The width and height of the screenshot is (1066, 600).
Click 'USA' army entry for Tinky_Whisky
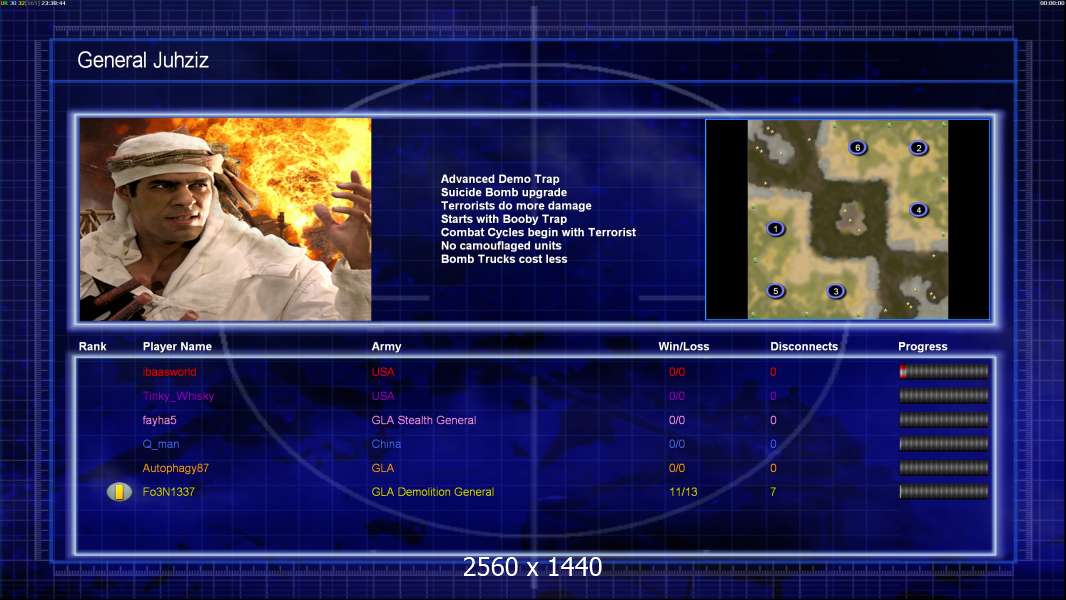pos(383,395)
